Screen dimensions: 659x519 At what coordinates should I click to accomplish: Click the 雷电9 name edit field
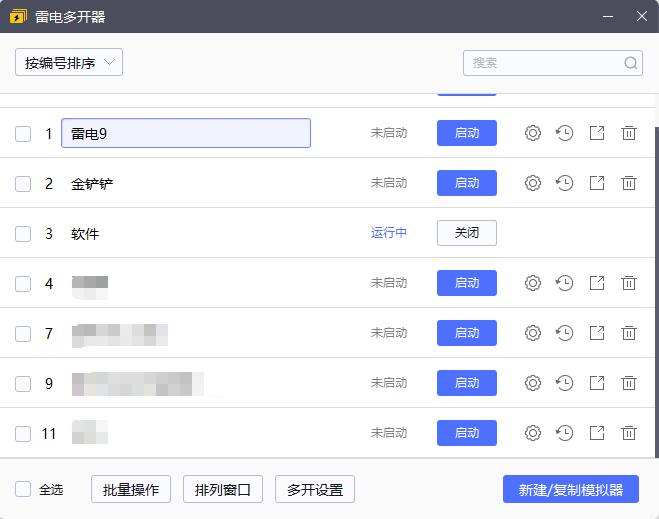pyautogui.click(x=186, y=133)
